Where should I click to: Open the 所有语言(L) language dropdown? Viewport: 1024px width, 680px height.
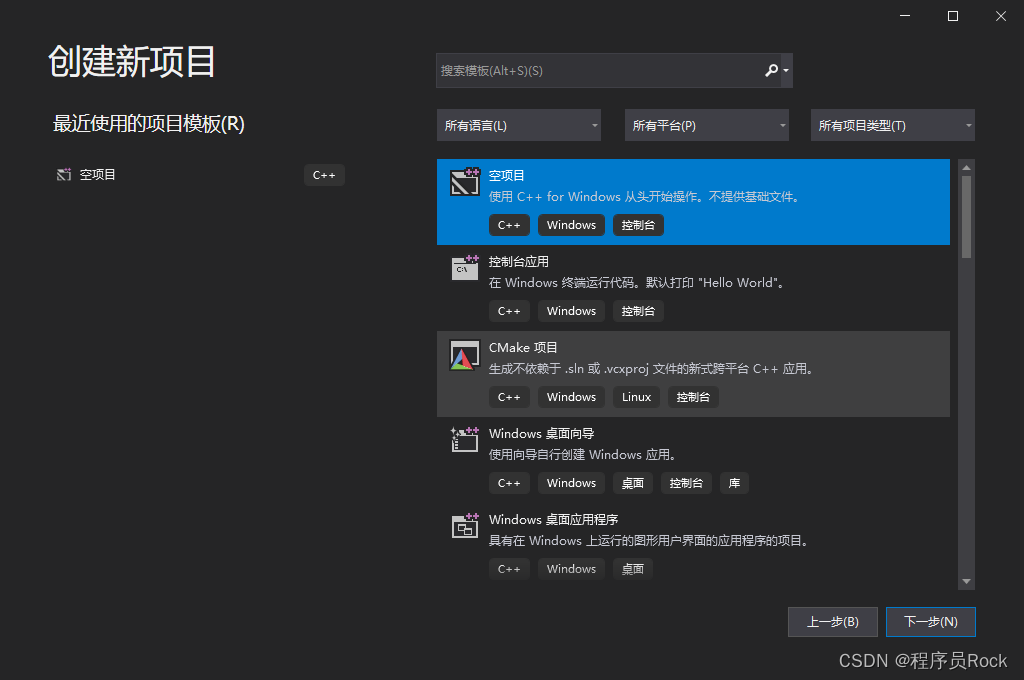519,125
